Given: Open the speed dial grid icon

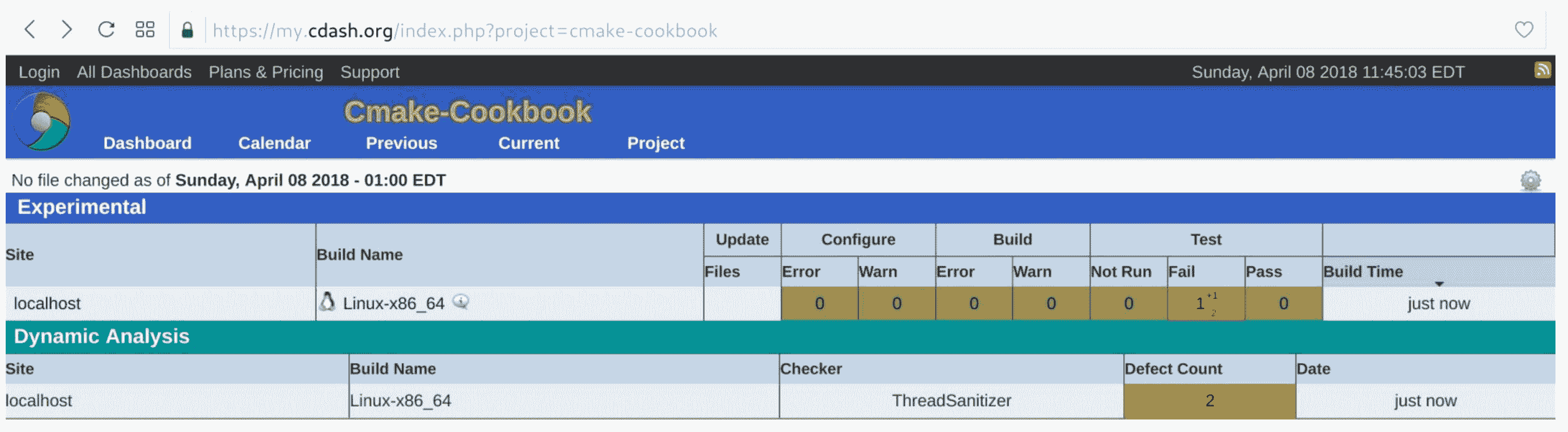Looking at the screenshot, I should [145, 29].
